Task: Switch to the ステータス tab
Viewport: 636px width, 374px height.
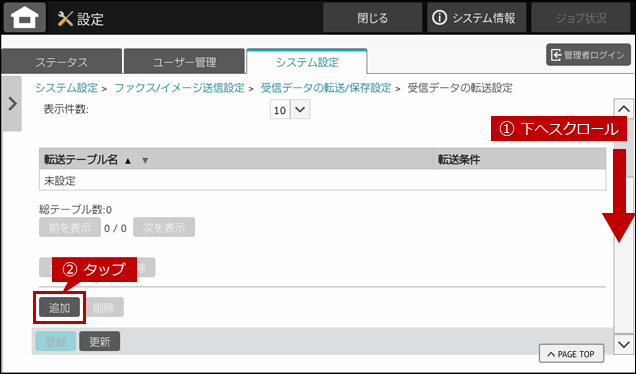Action: (x=62, y=62)
